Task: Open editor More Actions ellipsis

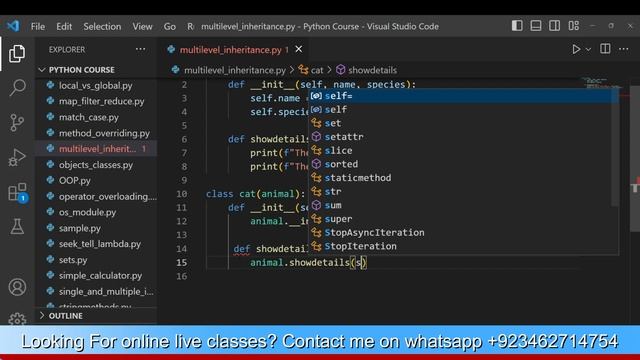Action: (x=623, y=49)
